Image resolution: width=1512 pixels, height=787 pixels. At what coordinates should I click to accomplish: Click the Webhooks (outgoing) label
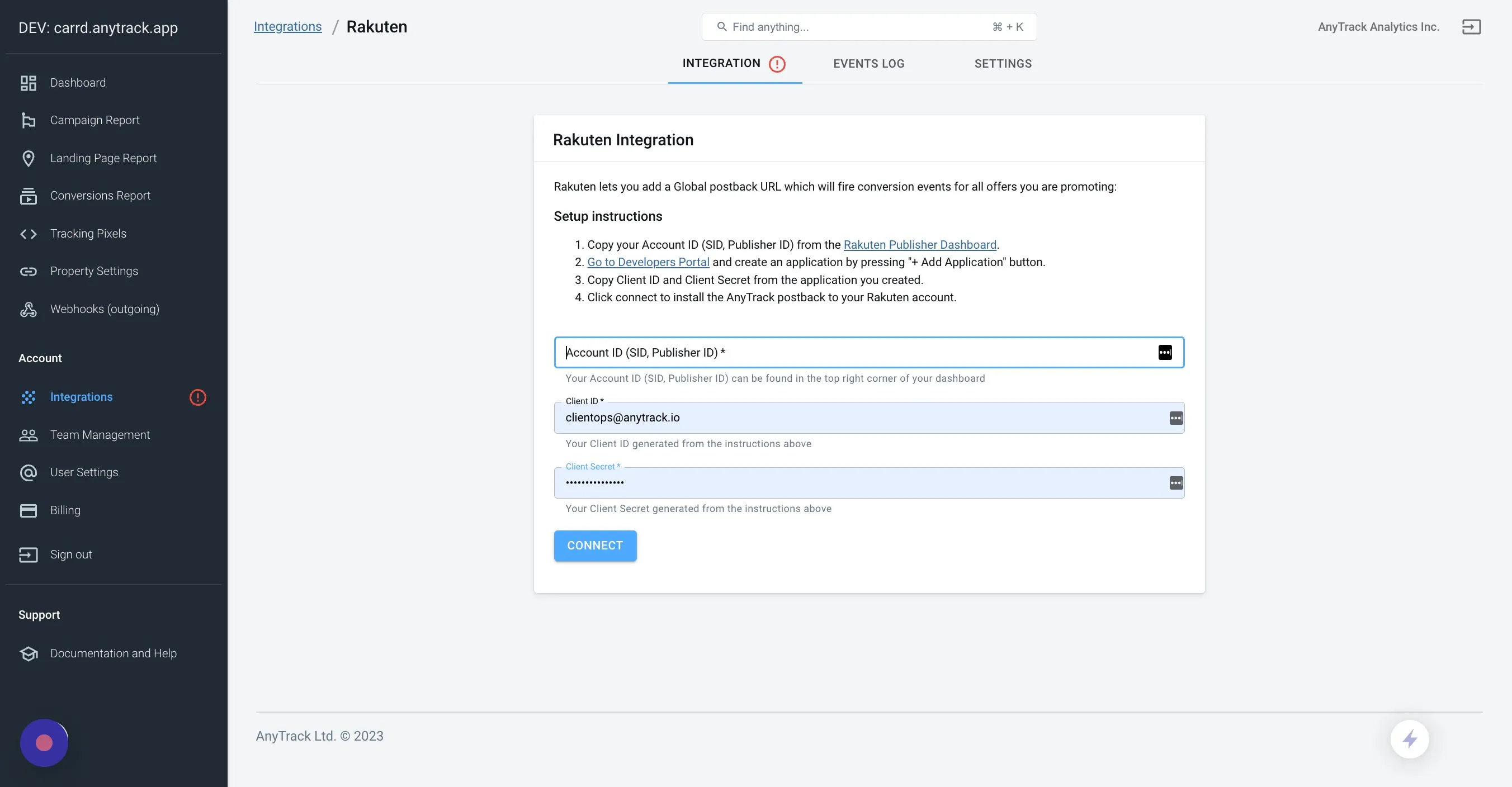[105, 309]
